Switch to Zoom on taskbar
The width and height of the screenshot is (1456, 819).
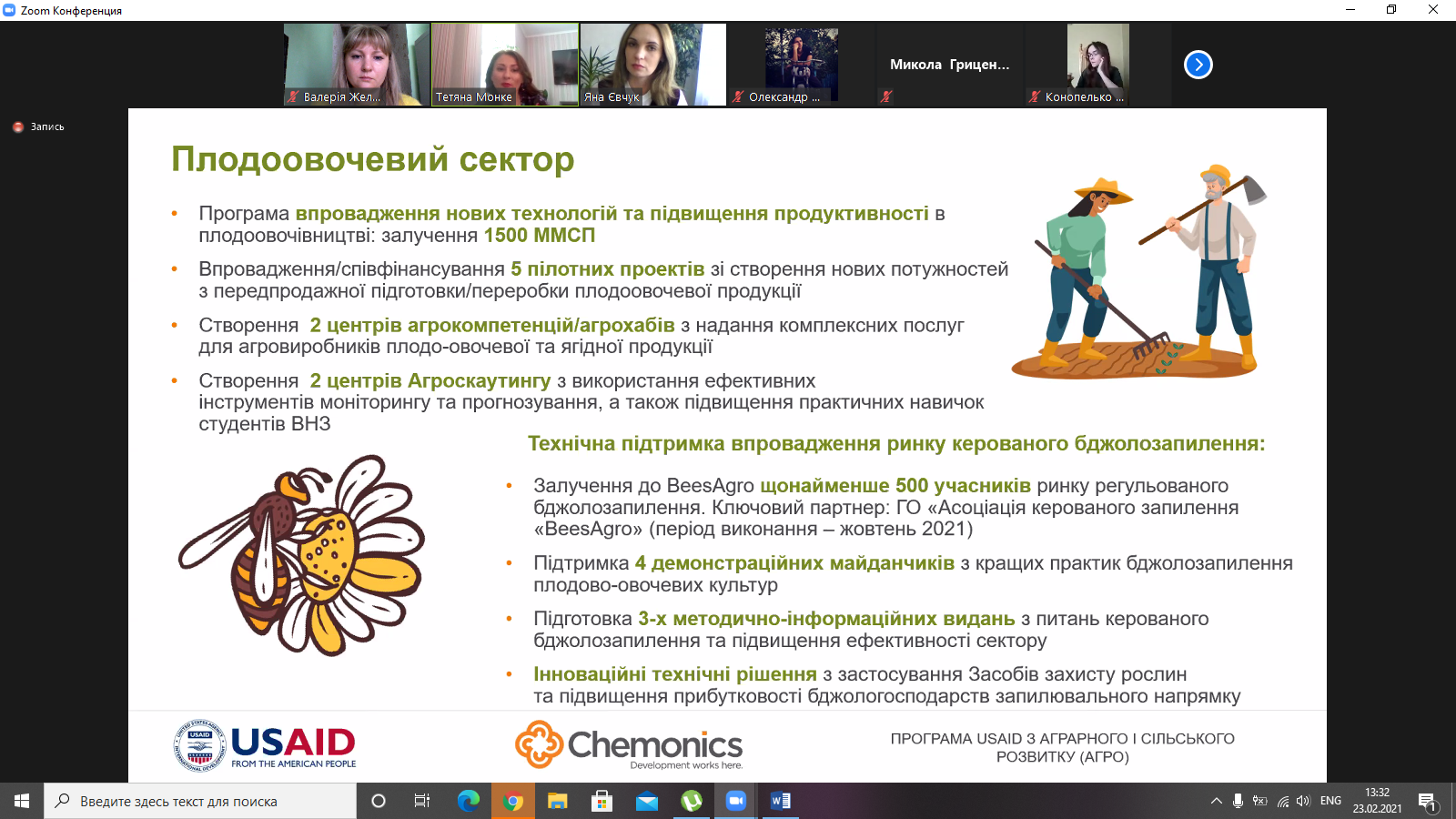click(736, 801)
